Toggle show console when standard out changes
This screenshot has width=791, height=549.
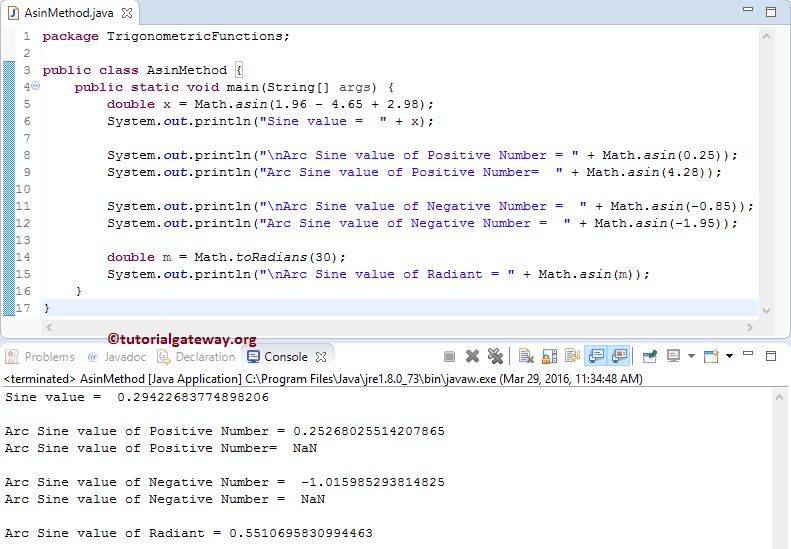click(x=596, y=356)
